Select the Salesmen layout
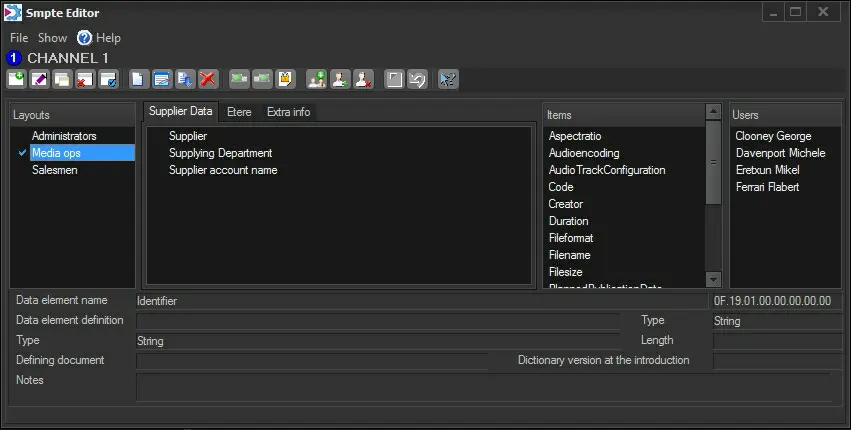851x430 pixels. point(54,170)
